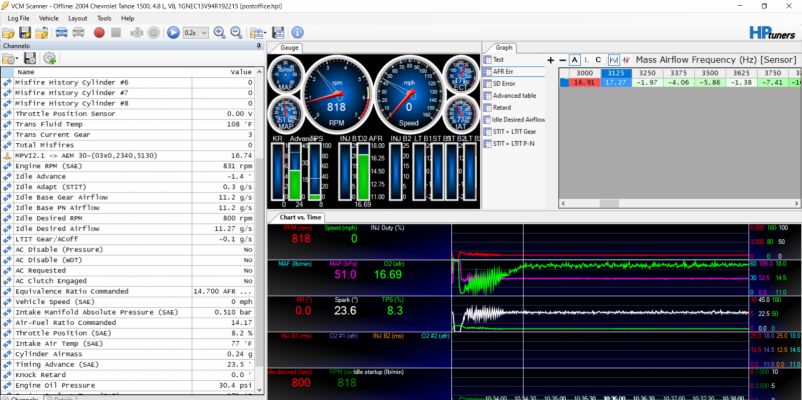Screen dimensions: 802x400
Task: Click the gray power button icon
Action: [153, 33]
